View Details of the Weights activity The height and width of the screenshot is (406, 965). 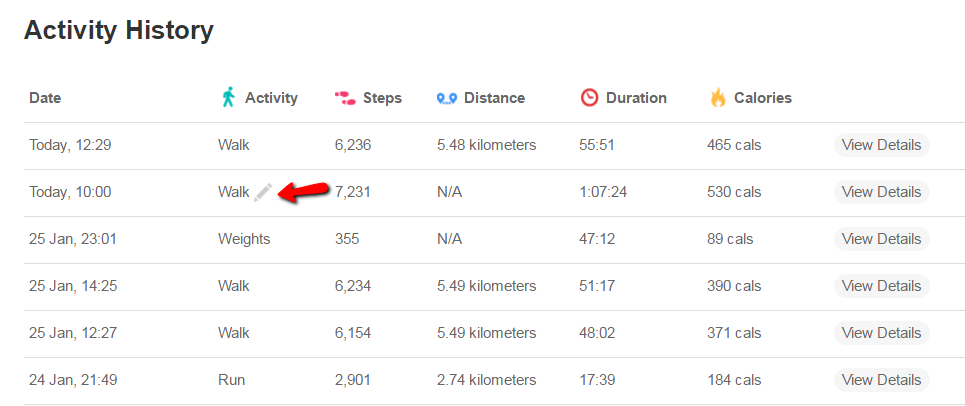pyautogui.click(x=881, y=239)
